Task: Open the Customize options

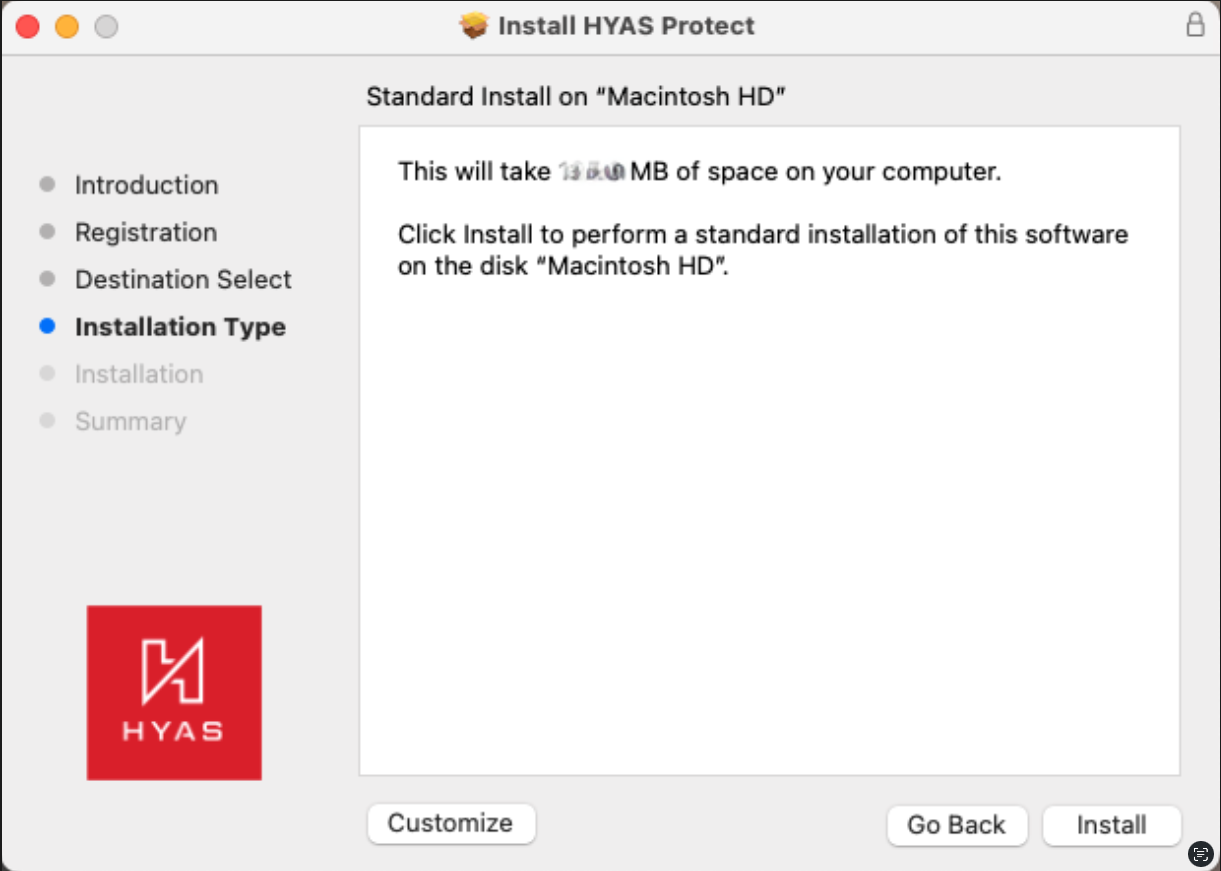Action: 451,823
